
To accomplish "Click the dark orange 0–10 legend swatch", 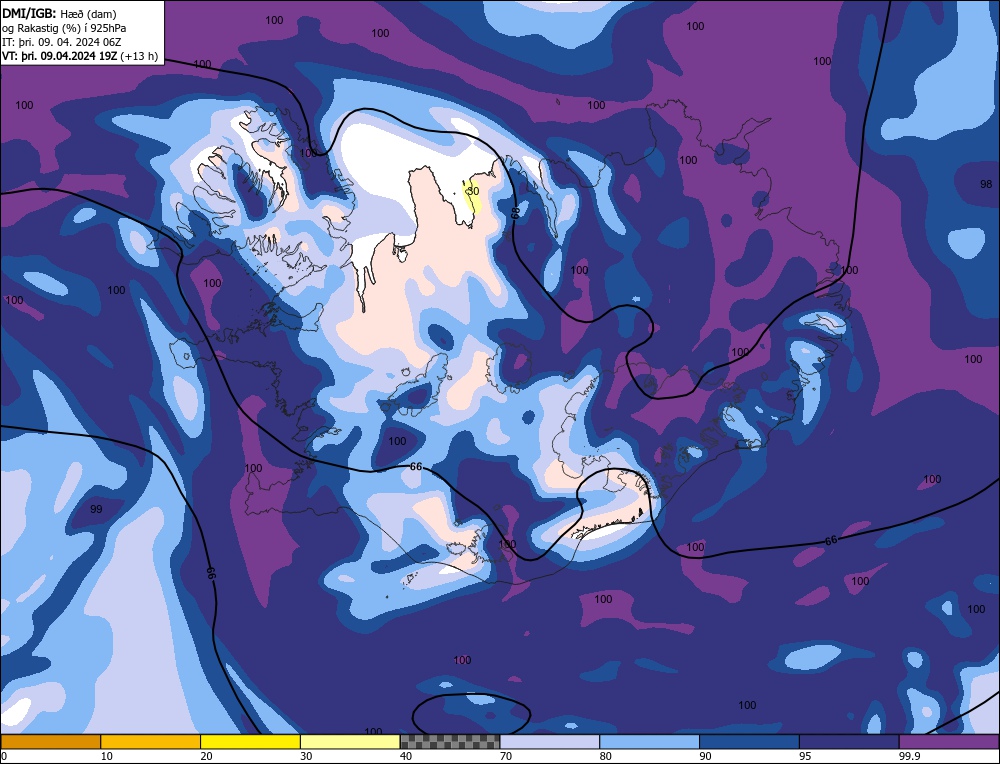I will pos(50,741).
